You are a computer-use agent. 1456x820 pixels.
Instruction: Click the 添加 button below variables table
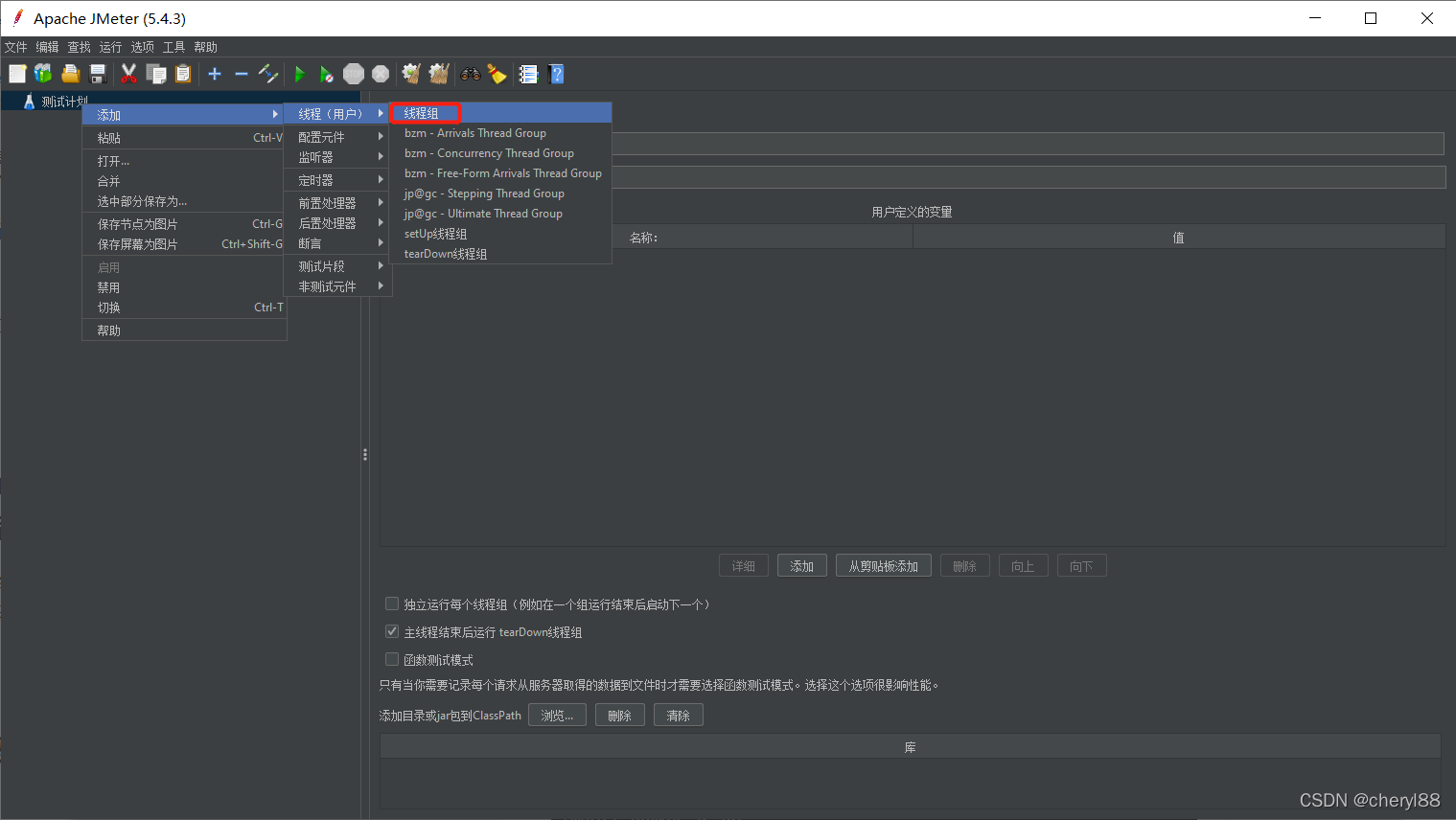(x=802, y=566)
